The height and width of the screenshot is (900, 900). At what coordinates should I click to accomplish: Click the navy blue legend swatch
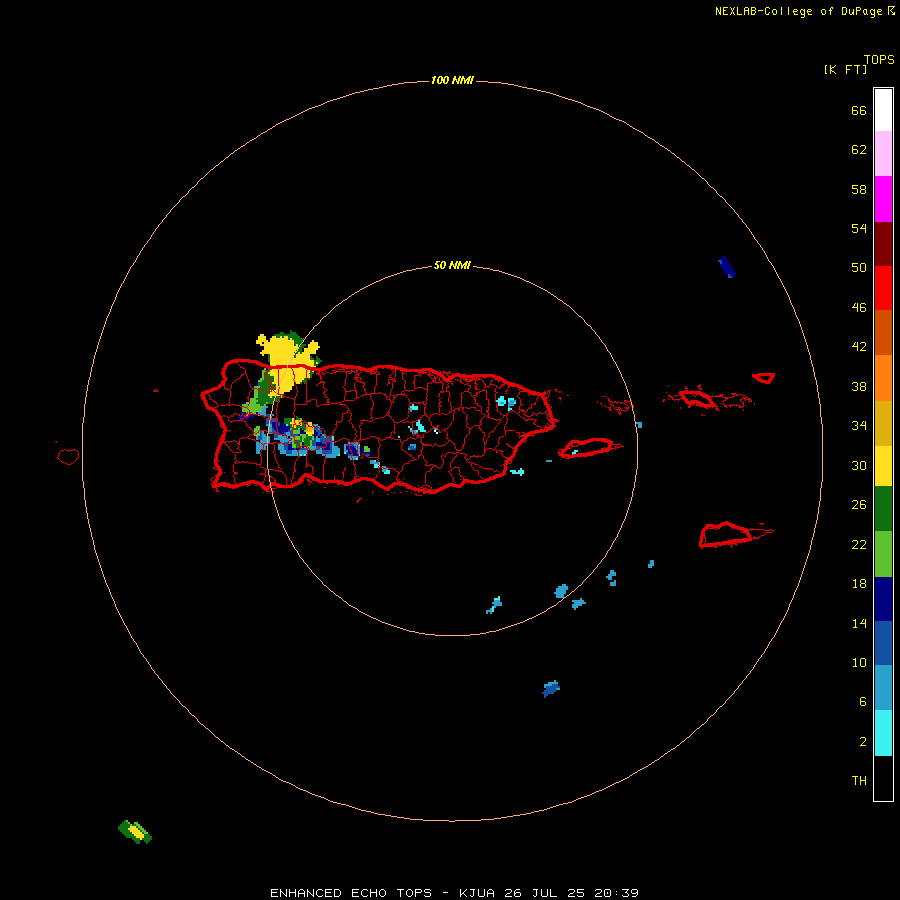pos(883,599)
